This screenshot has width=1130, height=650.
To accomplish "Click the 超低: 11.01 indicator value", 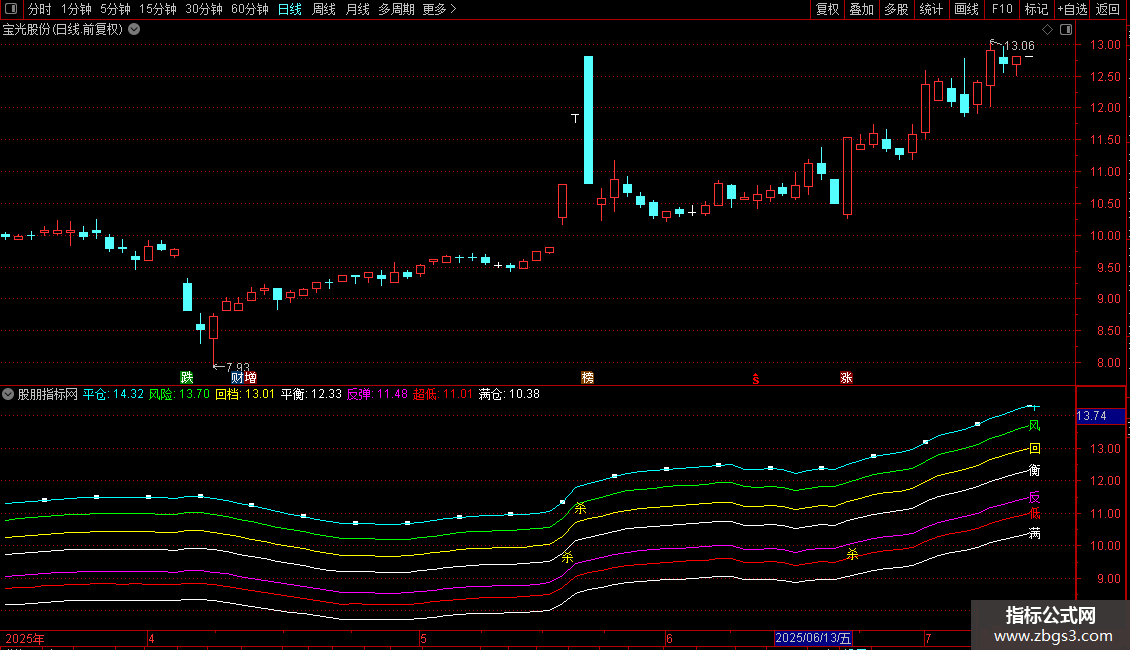I will pyautogui.click(x=442, y=394).
